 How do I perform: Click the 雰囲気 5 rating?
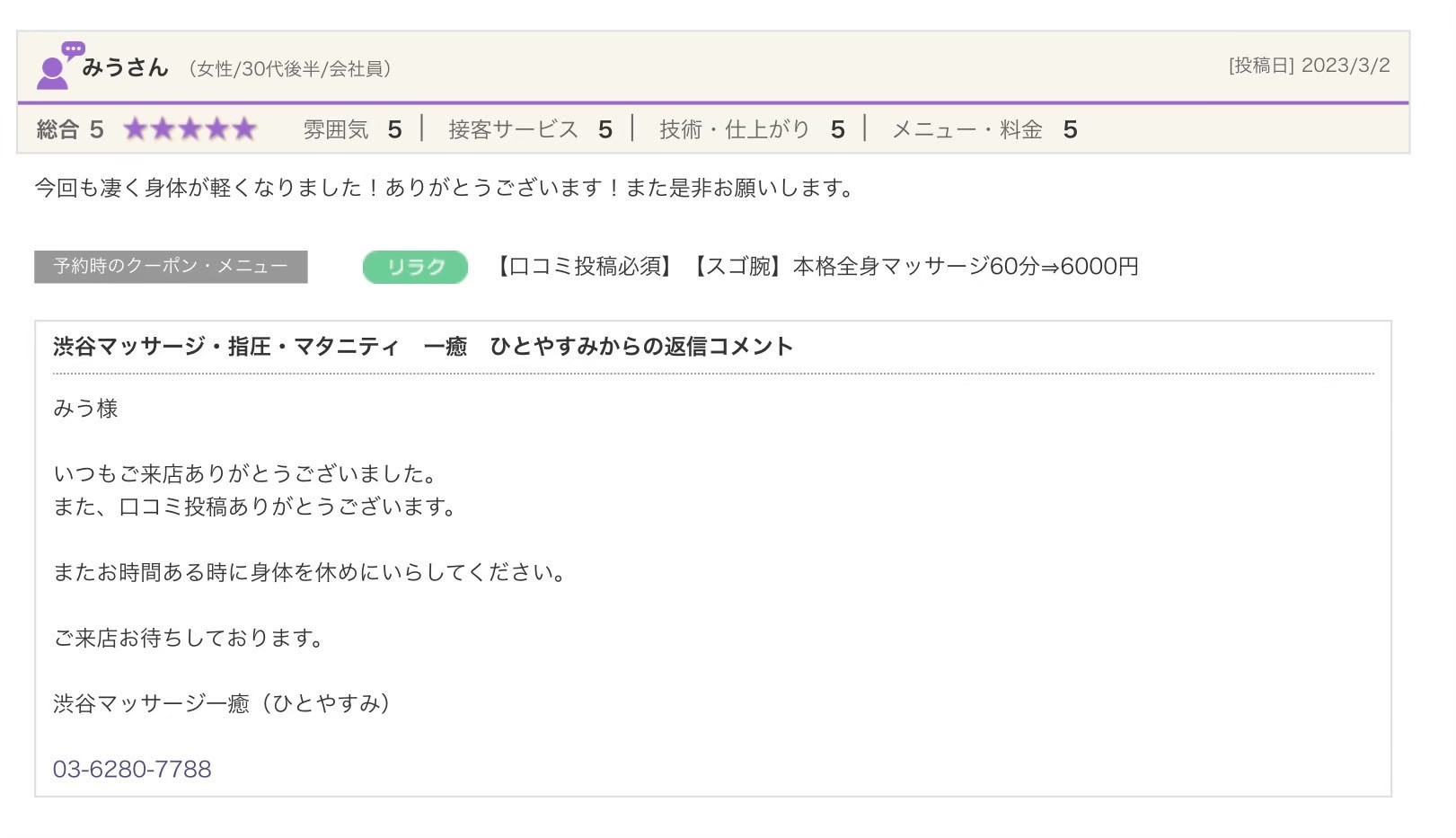pos(352,129)
